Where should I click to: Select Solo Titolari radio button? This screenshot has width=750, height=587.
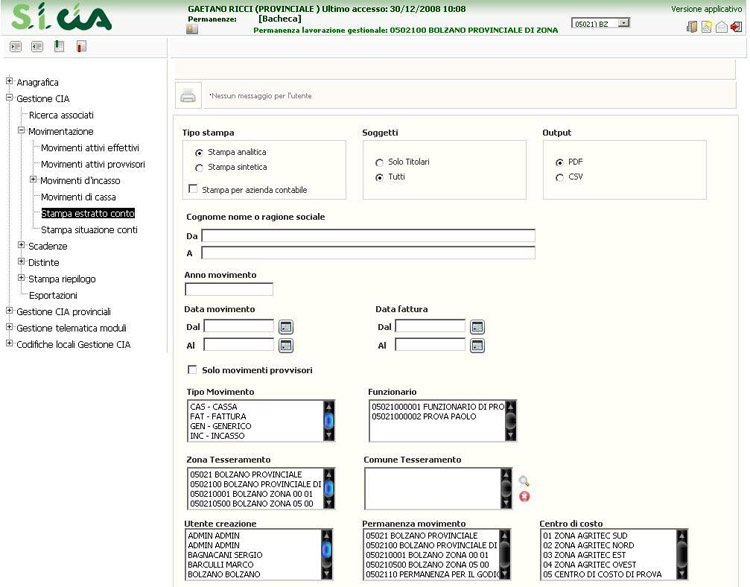pyautogui.click(x=379, y=163)
